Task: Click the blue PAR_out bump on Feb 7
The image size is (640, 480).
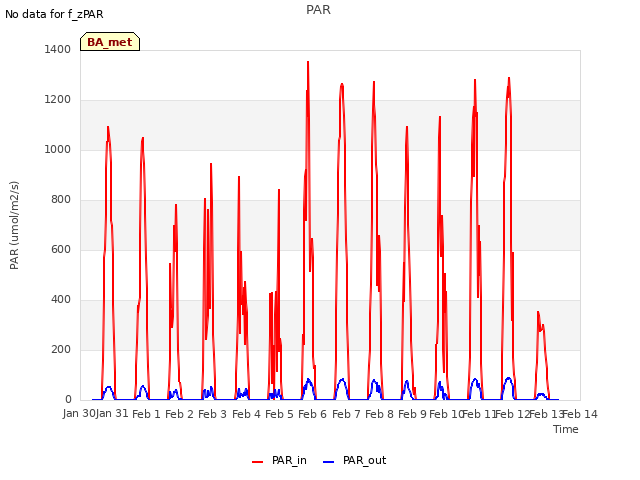Action: [x=342, y=380]
